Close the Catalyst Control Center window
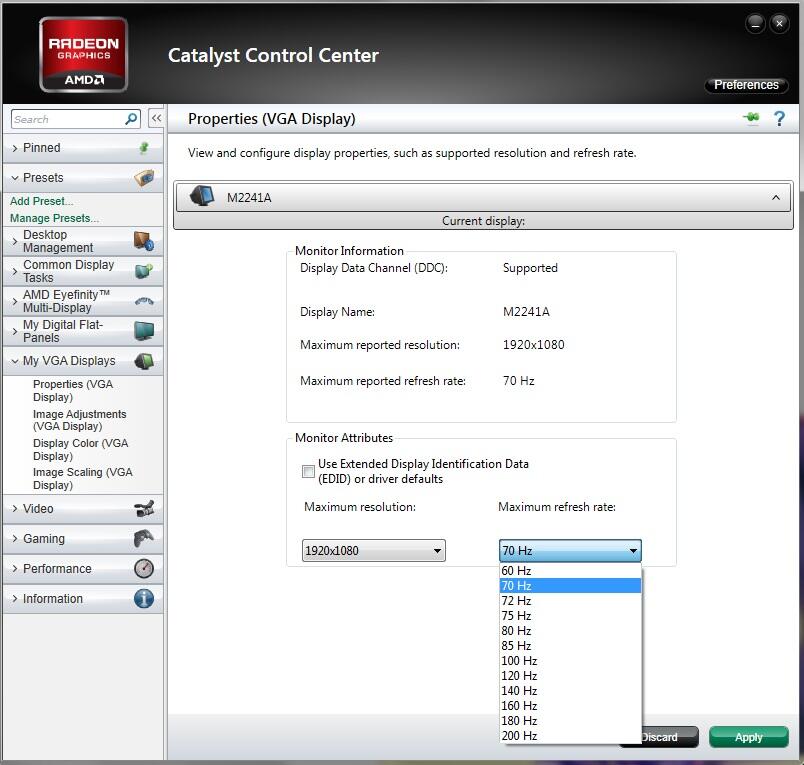Viewport: 804px width, 765px height. click(779, 23)
